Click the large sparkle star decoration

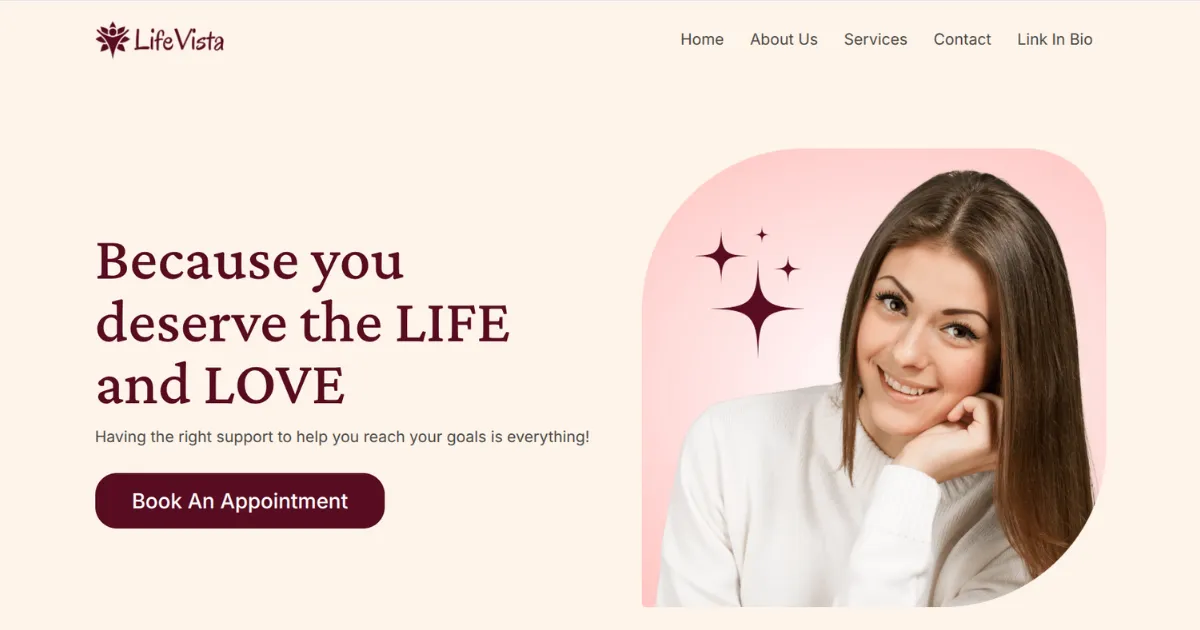[x=757, y=309]
